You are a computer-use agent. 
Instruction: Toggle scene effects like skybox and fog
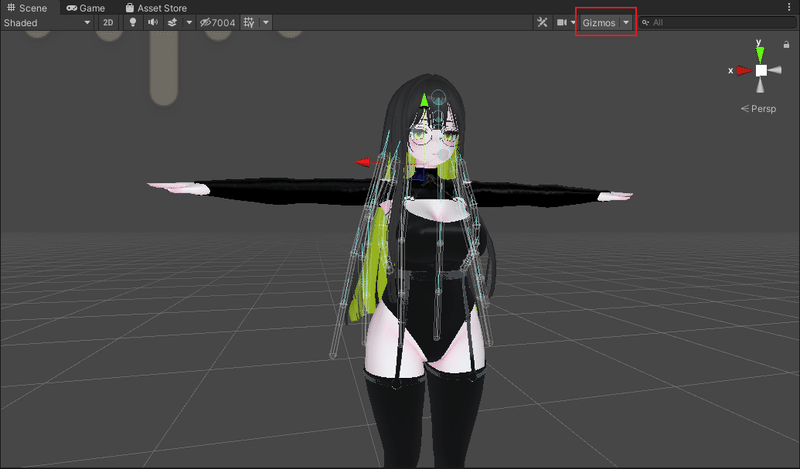pyautogui.click(x=172, y=22)
